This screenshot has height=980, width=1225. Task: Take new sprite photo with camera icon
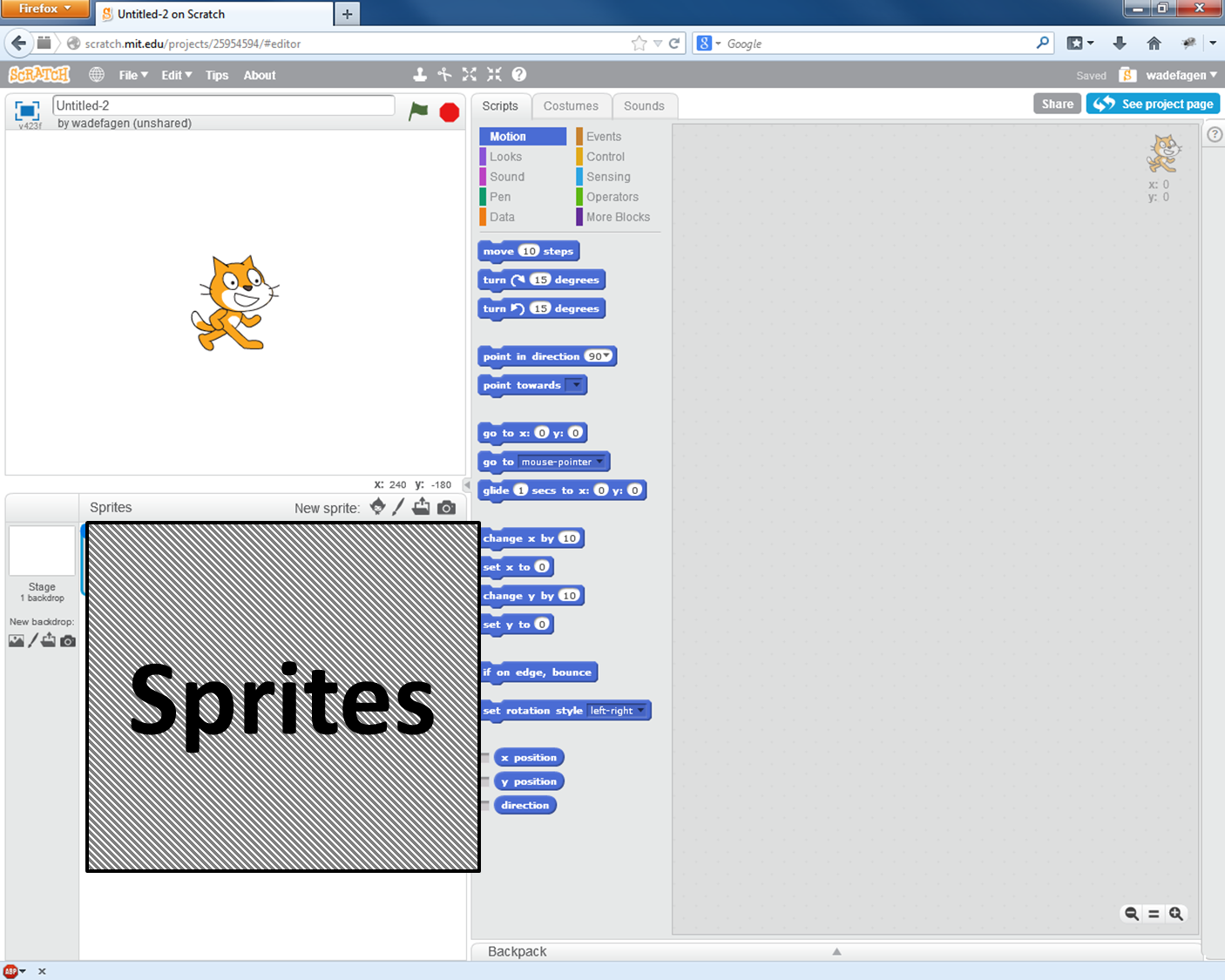click(446, 508)
